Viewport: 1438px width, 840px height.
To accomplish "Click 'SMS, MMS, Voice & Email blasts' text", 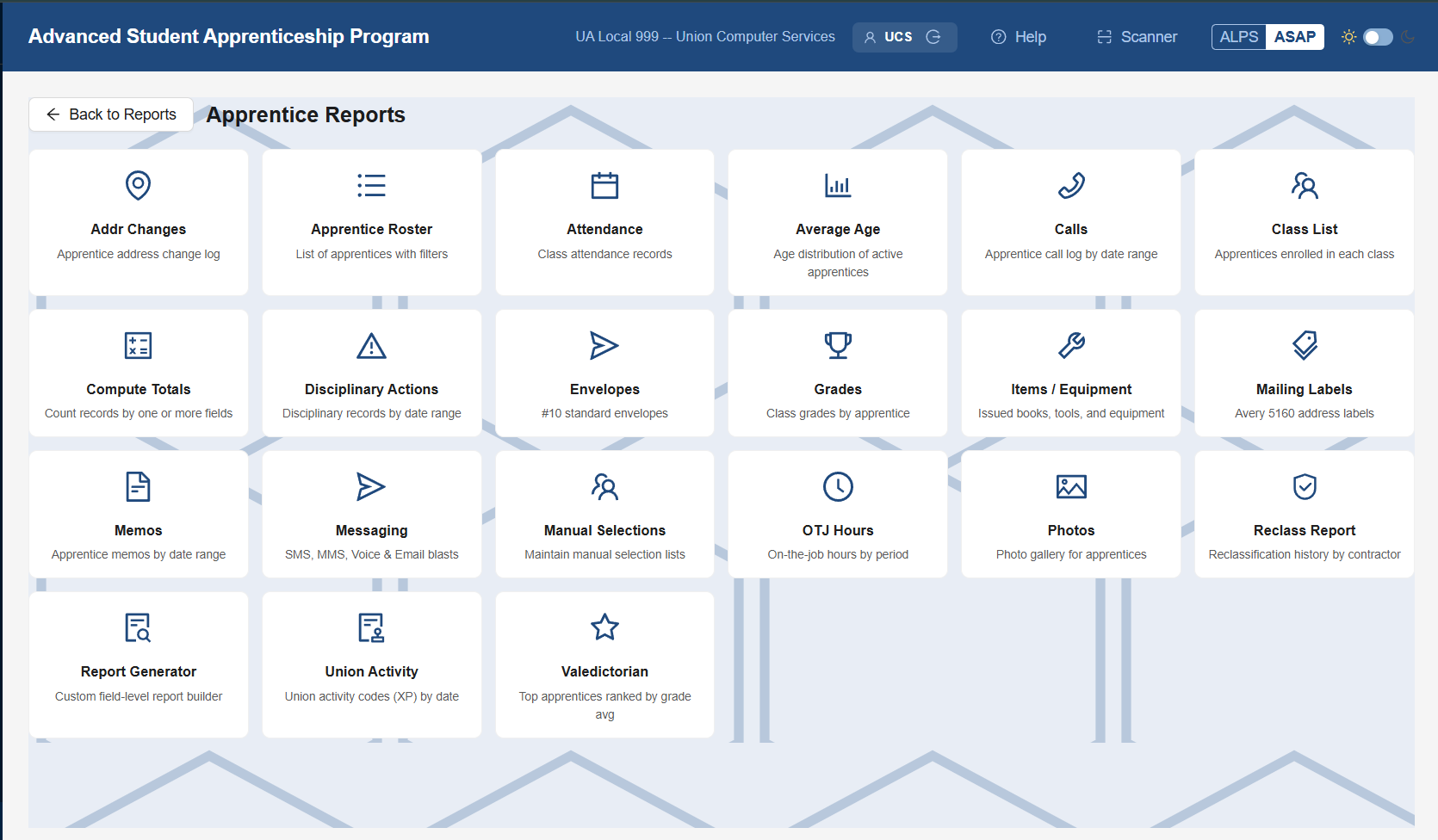I will pos(372,554).
